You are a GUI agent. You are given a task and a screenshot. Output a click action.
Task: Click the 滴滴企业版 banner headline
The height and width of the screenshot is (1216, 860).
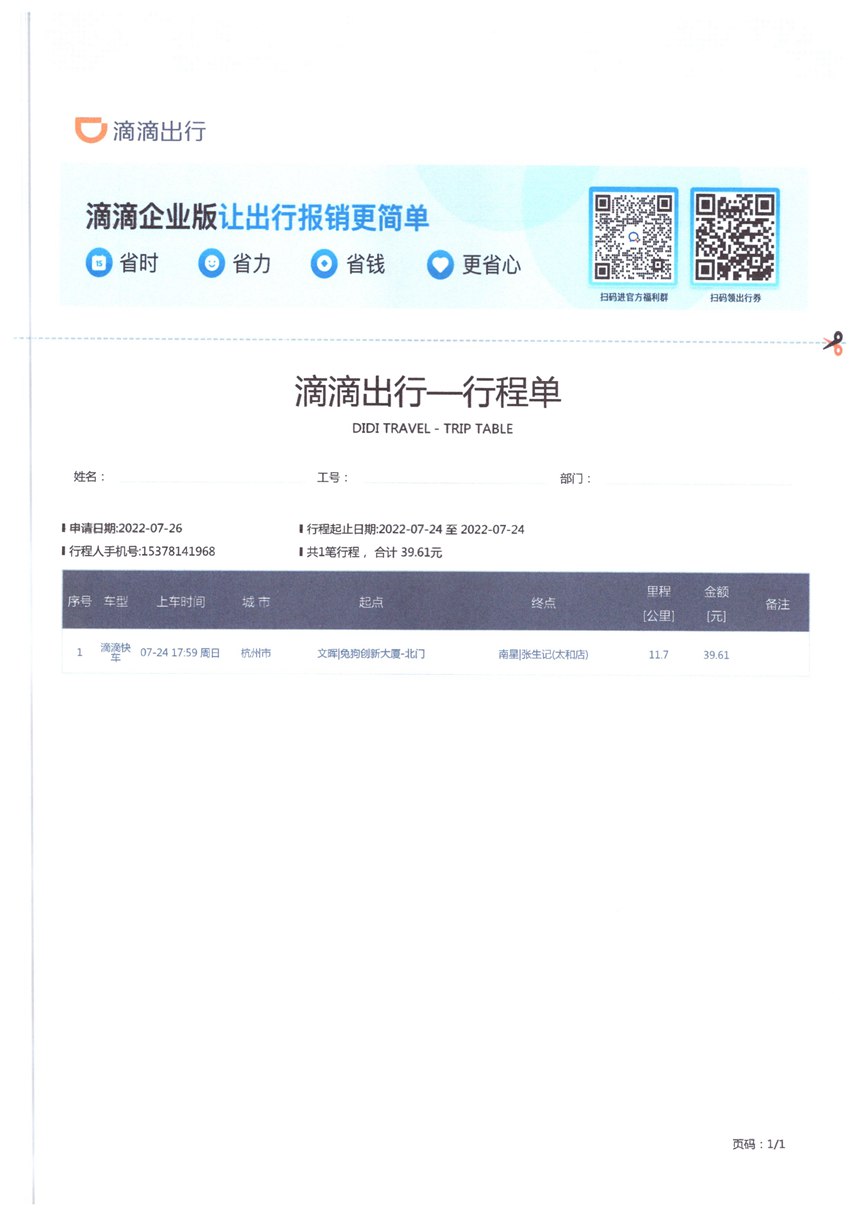tap(257, 217)
